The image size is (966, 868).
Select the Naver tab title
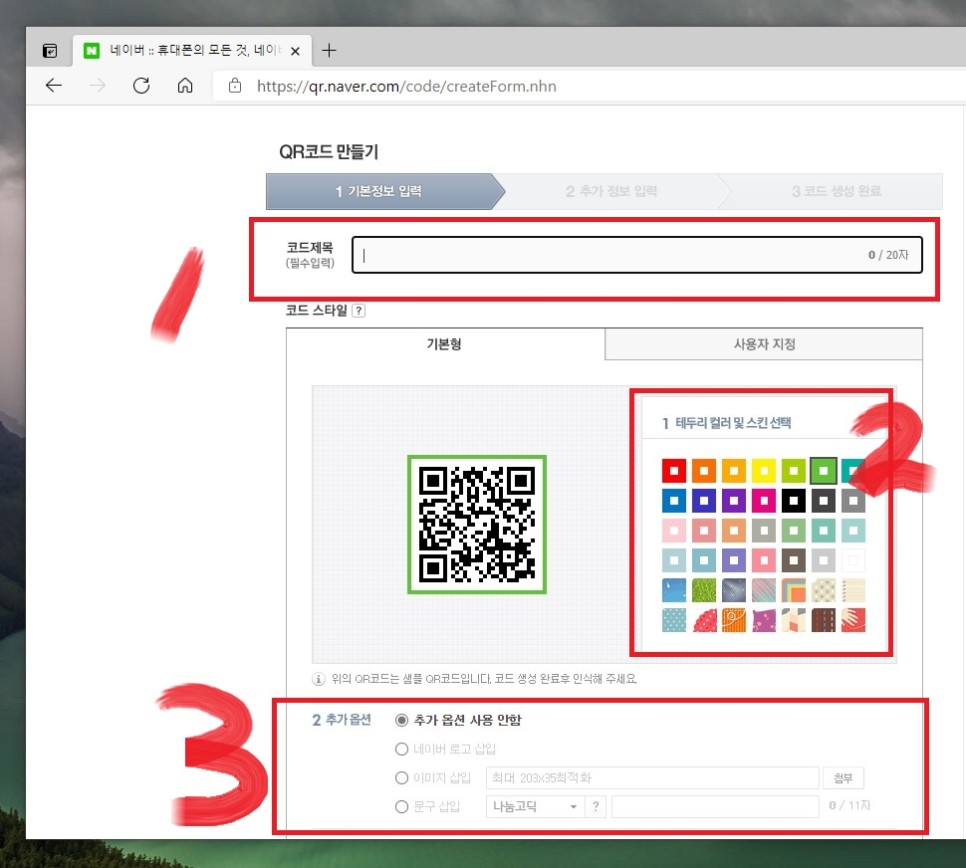pyautogui.click(x=195, y=50)
